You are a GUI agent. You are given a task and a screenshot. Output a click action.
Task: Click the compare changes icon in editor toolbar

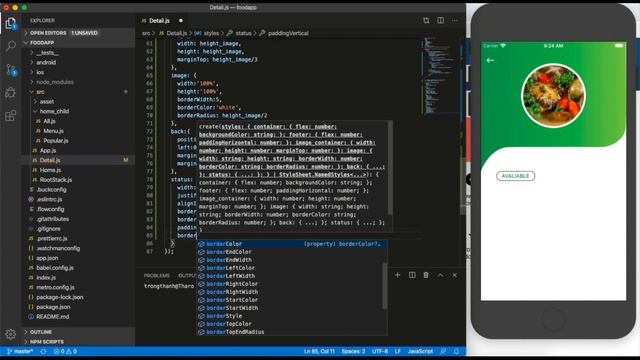[426, 20]
